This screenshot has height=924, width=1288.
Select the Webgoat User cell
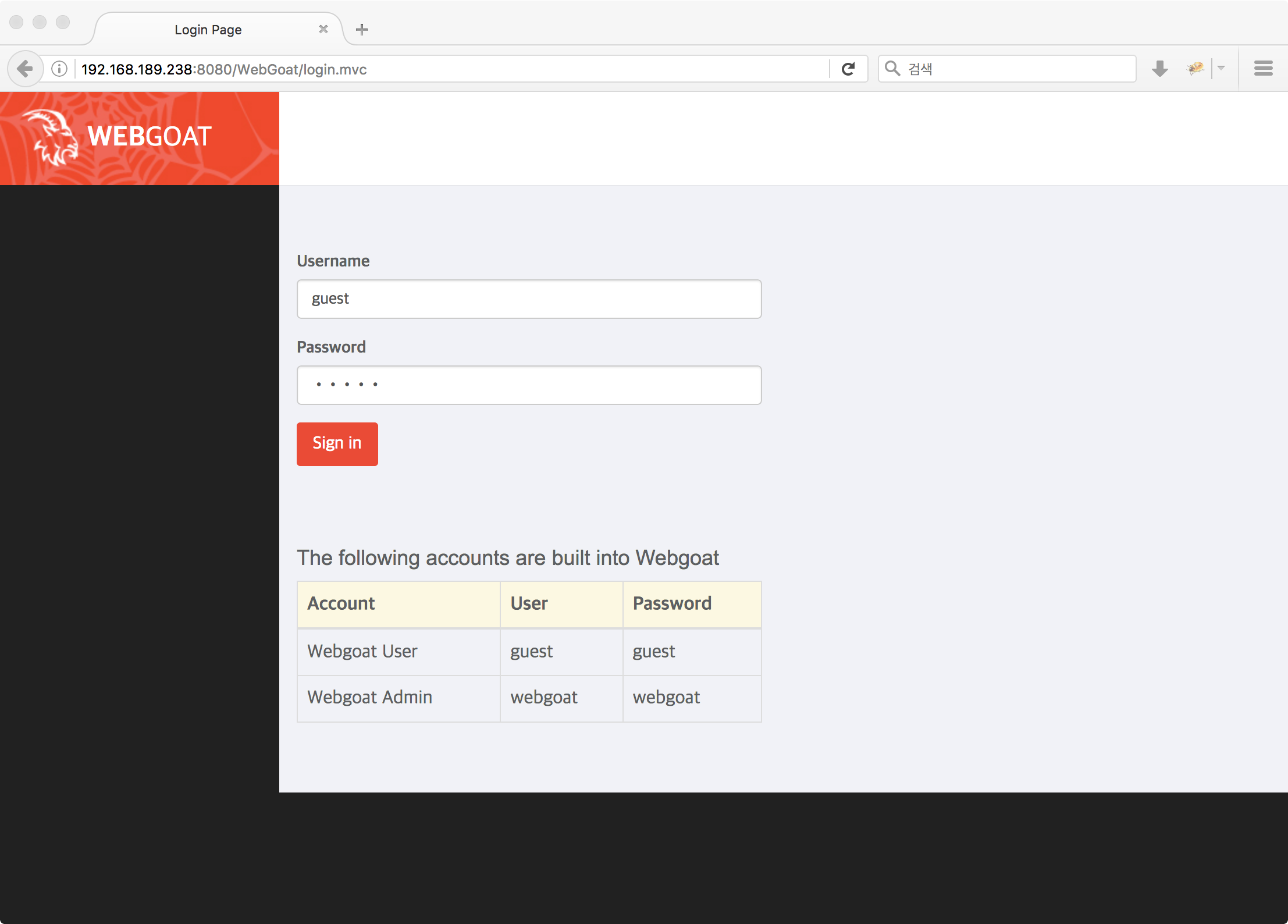coord(399,652)
